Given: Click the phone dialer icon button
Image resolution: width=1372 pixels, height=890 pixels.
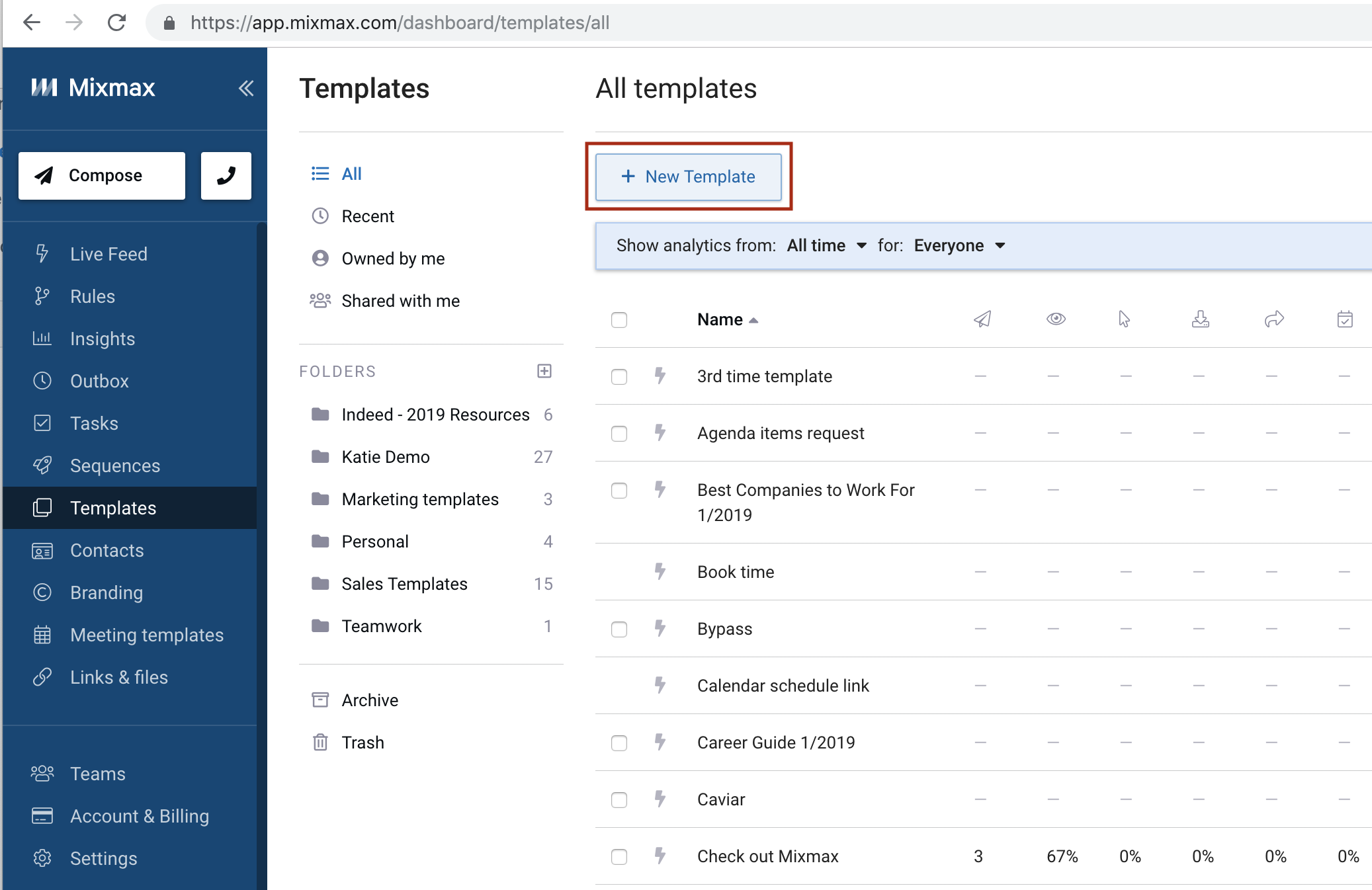Looking at the screenshot, I should point(226,175).
